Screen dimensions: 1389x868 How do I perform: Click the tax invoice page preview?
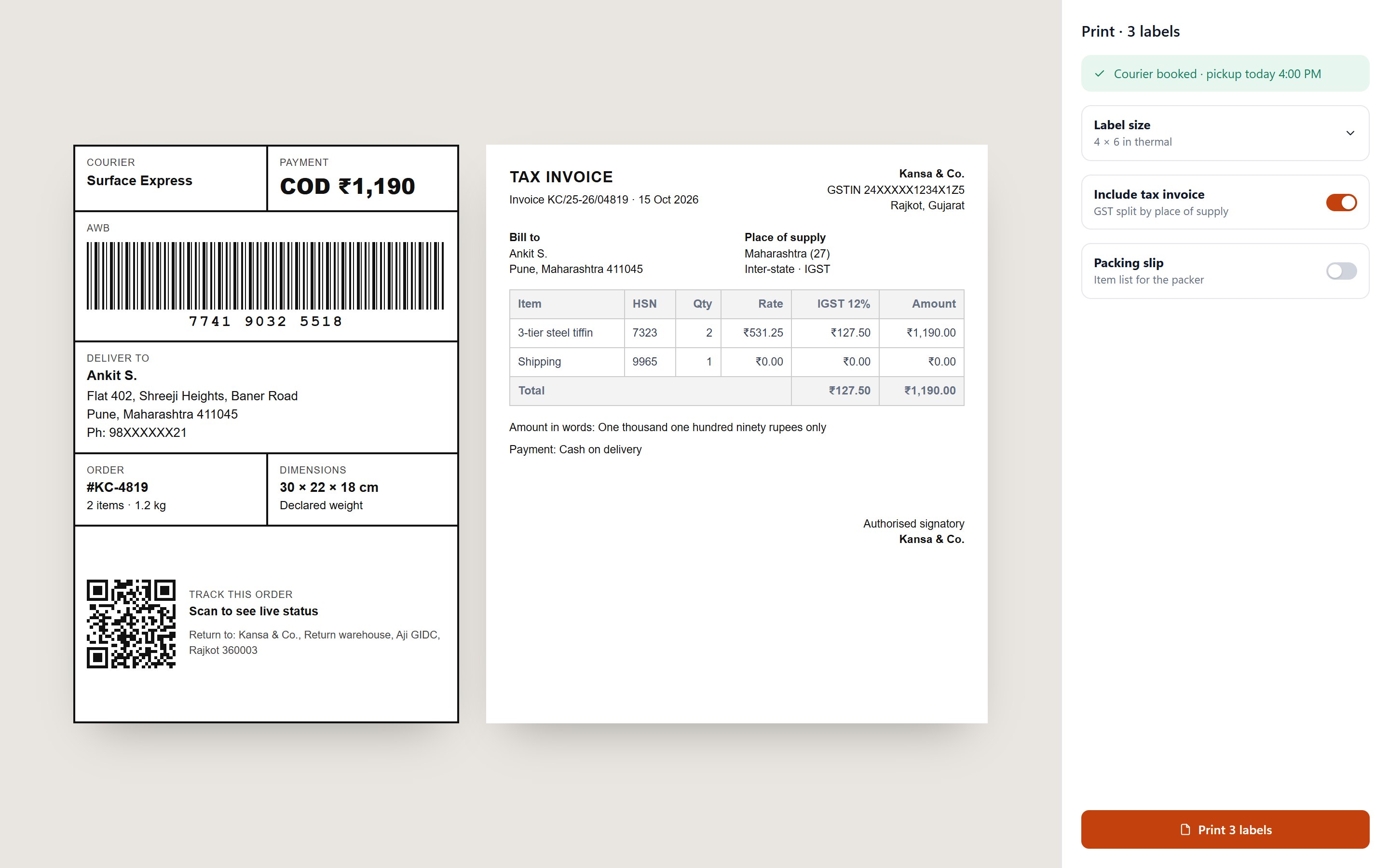point(736,434)
